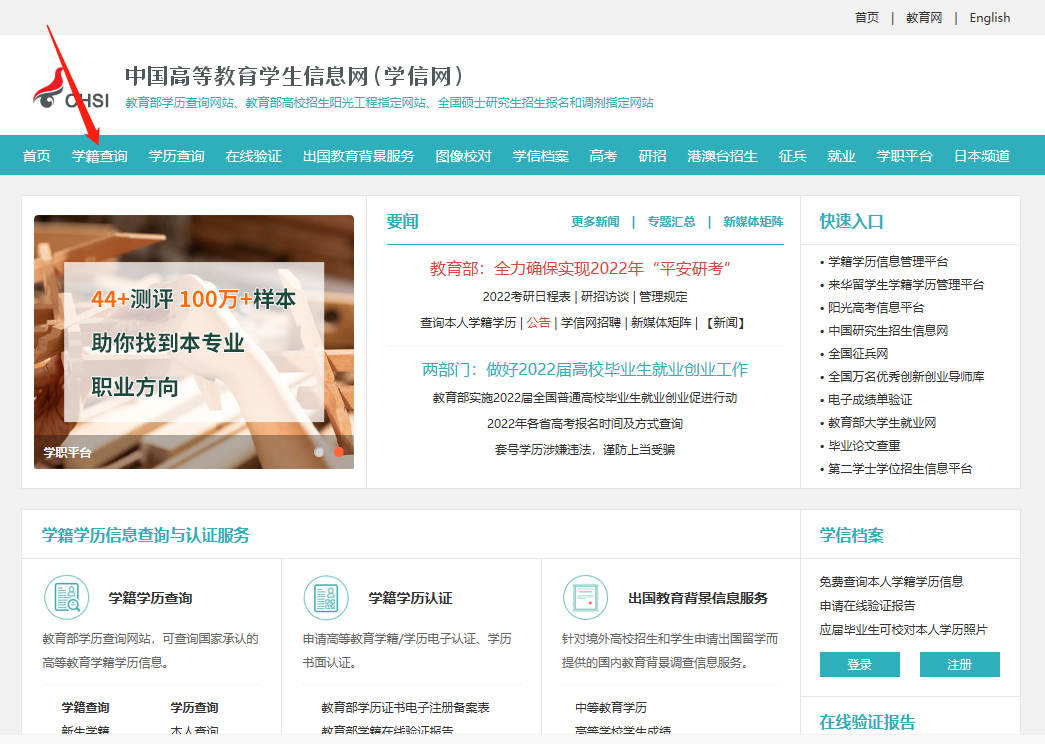Open 新媒体矩阵 link in 要闻 header
Image resolution: width=1045 pixels, height=744 pixels.
pyautogui.click(x=753, y=222)
